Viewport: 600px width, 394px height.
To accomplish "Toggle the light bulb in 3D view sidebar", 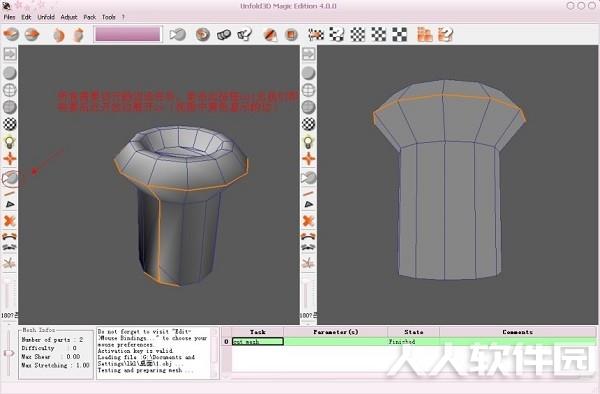I will tap(10, 142).
